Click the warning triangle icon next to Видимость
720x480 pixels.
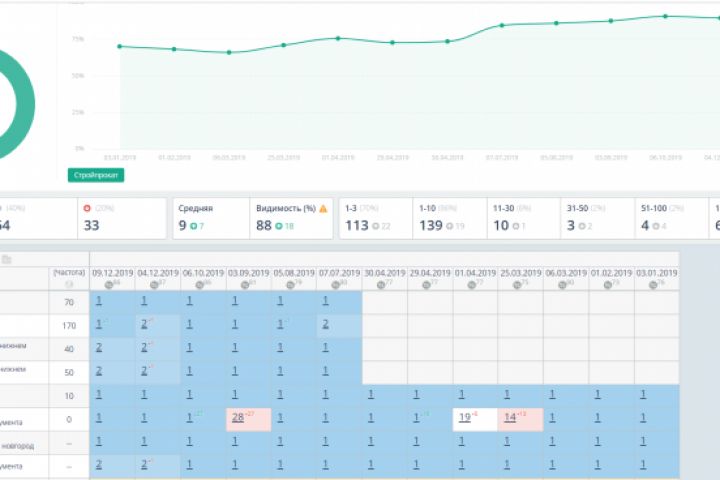323,209
